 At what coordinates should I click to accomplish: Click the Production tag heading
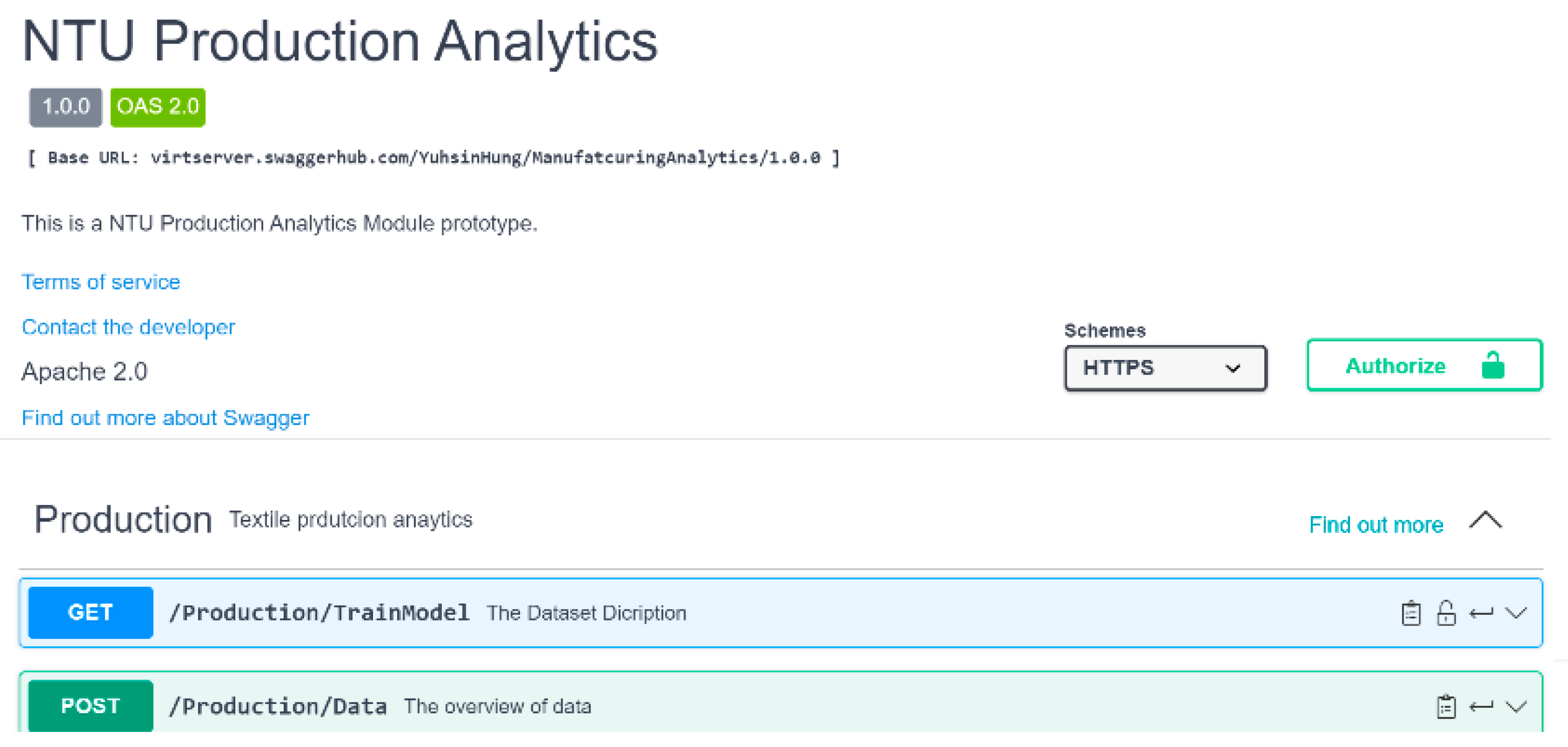click(x=123, y=520)
